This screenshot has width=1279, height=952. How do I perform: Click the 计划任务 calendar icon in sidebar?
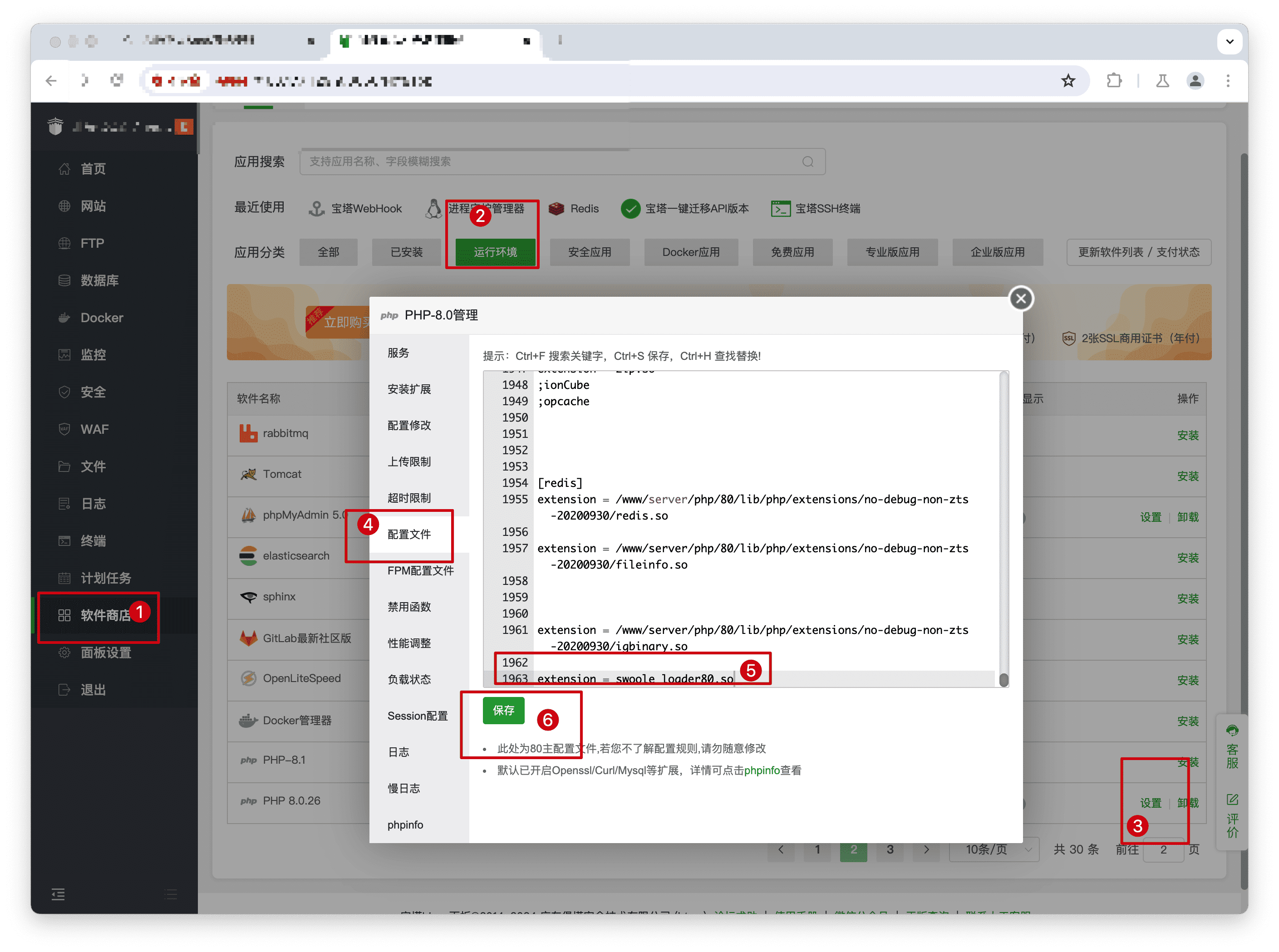tap(64, 578)
